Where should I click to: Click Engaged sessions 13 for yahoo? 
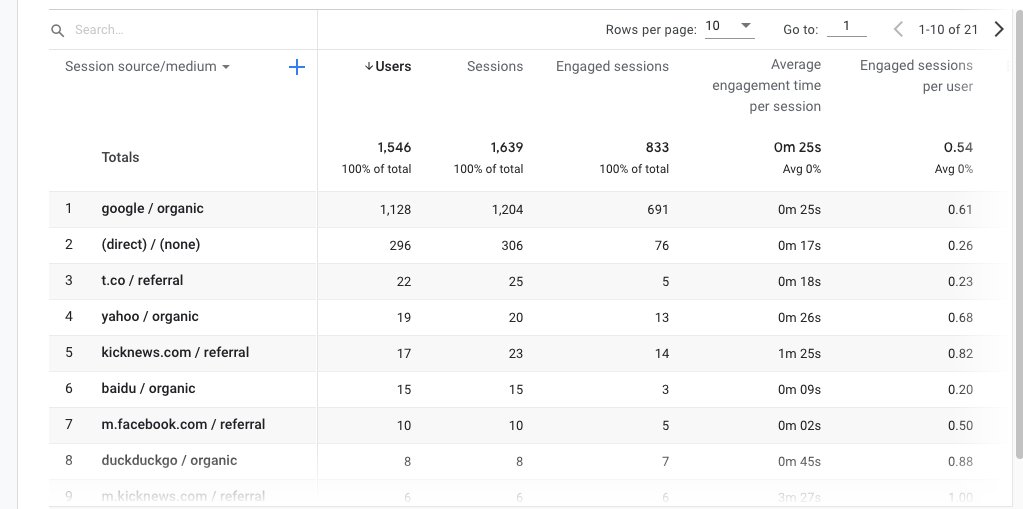[x=662, y=318]
